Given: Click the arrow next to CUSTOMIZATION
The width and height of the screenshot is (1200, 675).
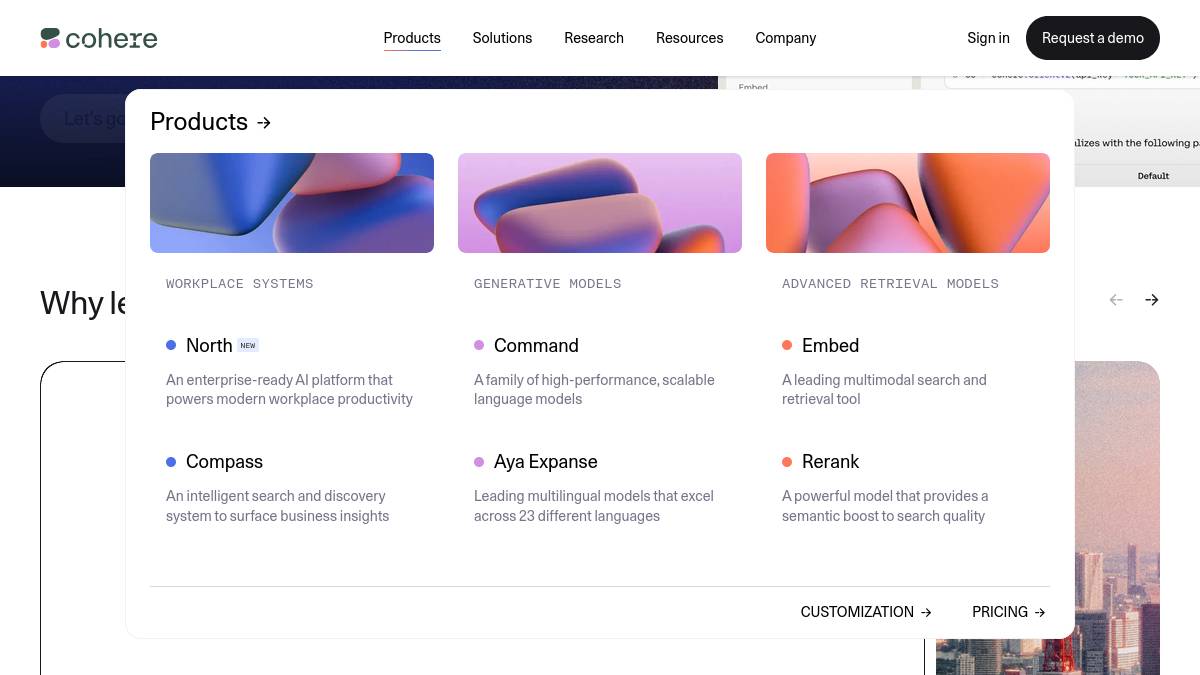Looking at the screenshot, I should (926, 612).
